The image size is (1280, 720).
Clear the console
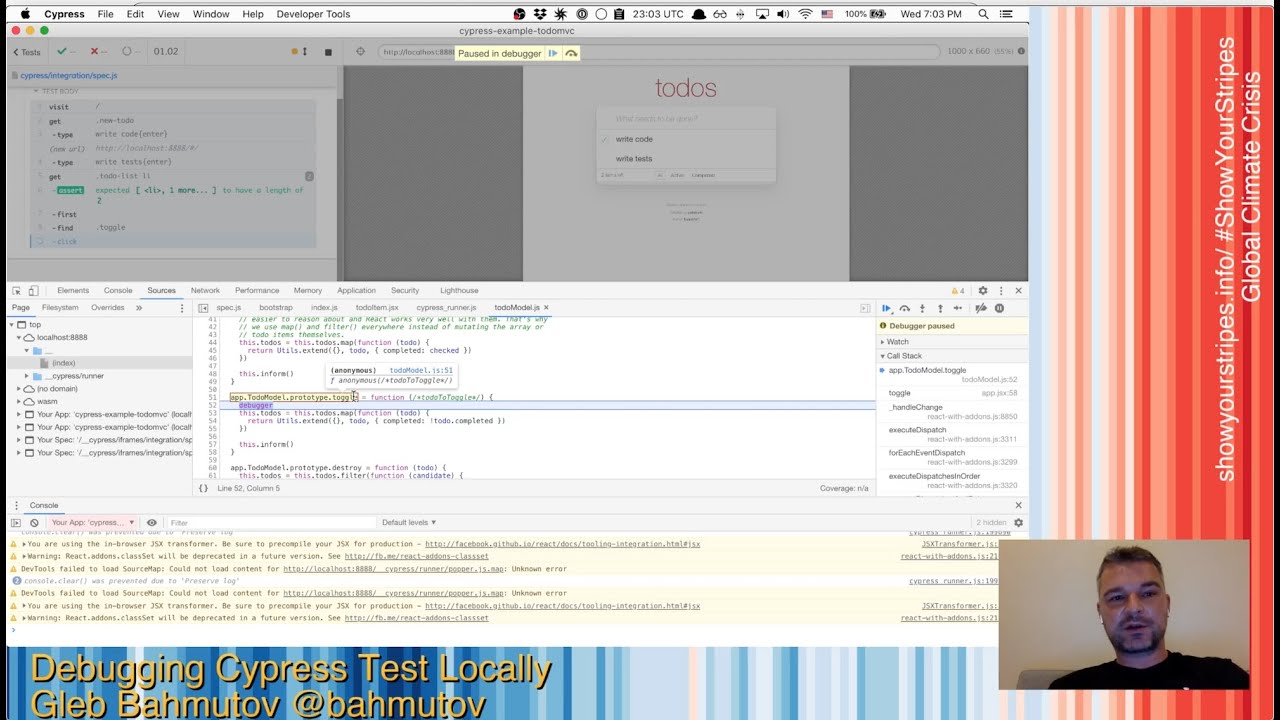pos(34,522)
